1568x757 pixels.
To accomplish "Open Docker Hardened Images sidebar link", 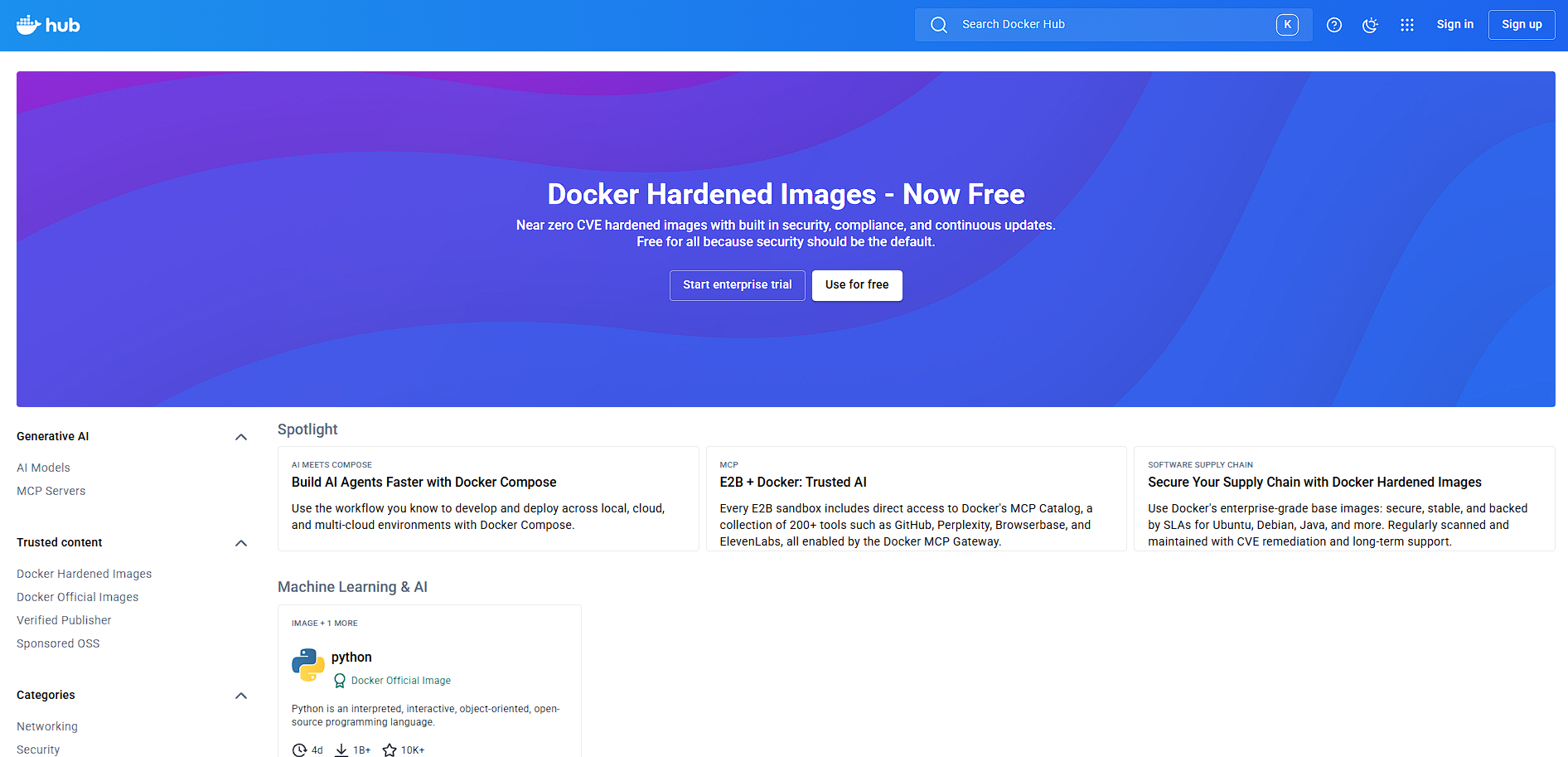I will click(84, 574).
